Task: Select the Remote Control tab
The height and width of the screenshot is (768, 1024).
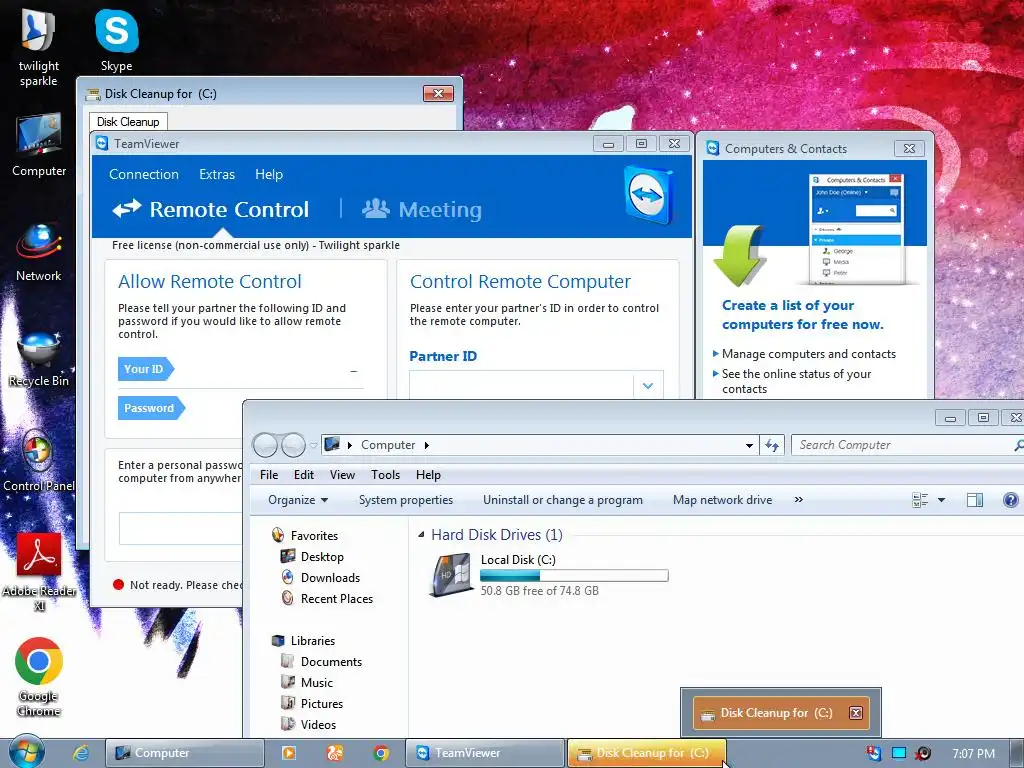Action: coord(210,210)
